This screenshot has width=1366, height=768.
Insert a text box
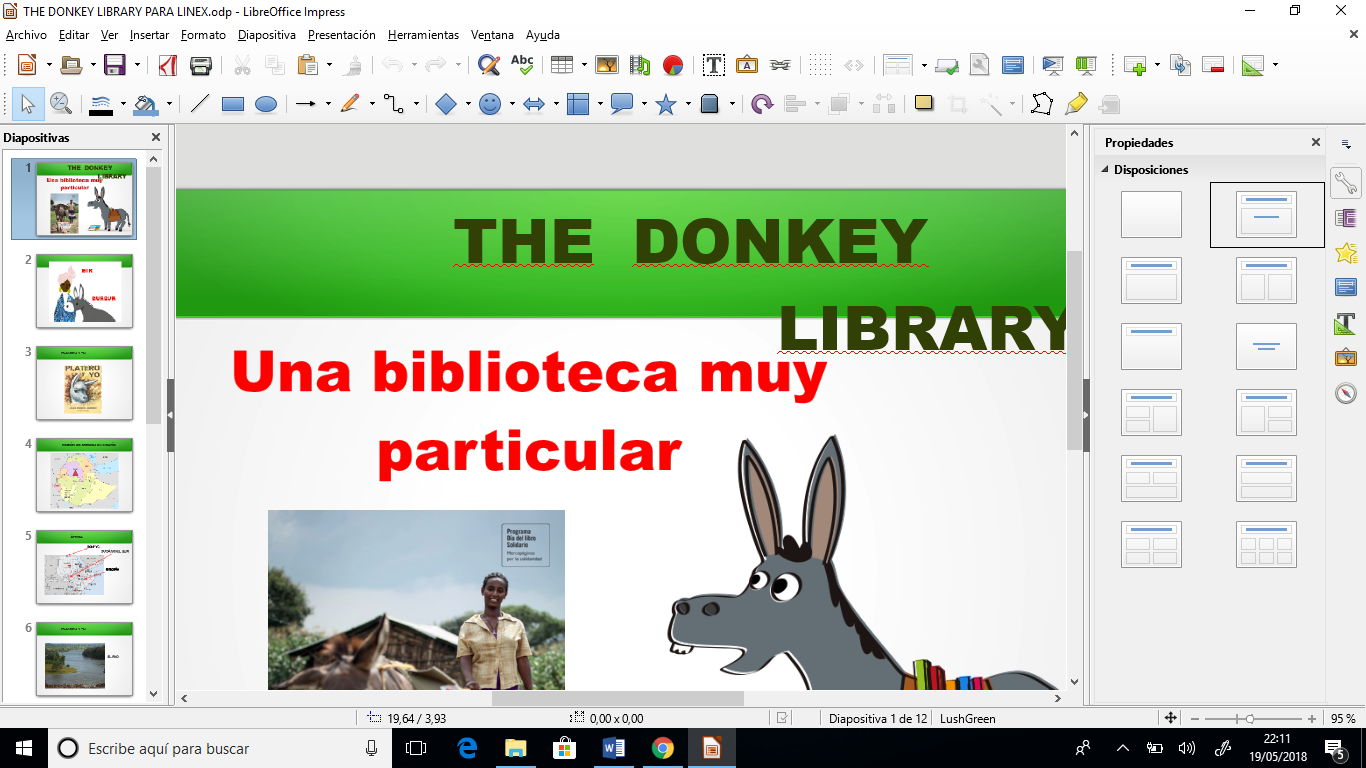tap(714, 64)
